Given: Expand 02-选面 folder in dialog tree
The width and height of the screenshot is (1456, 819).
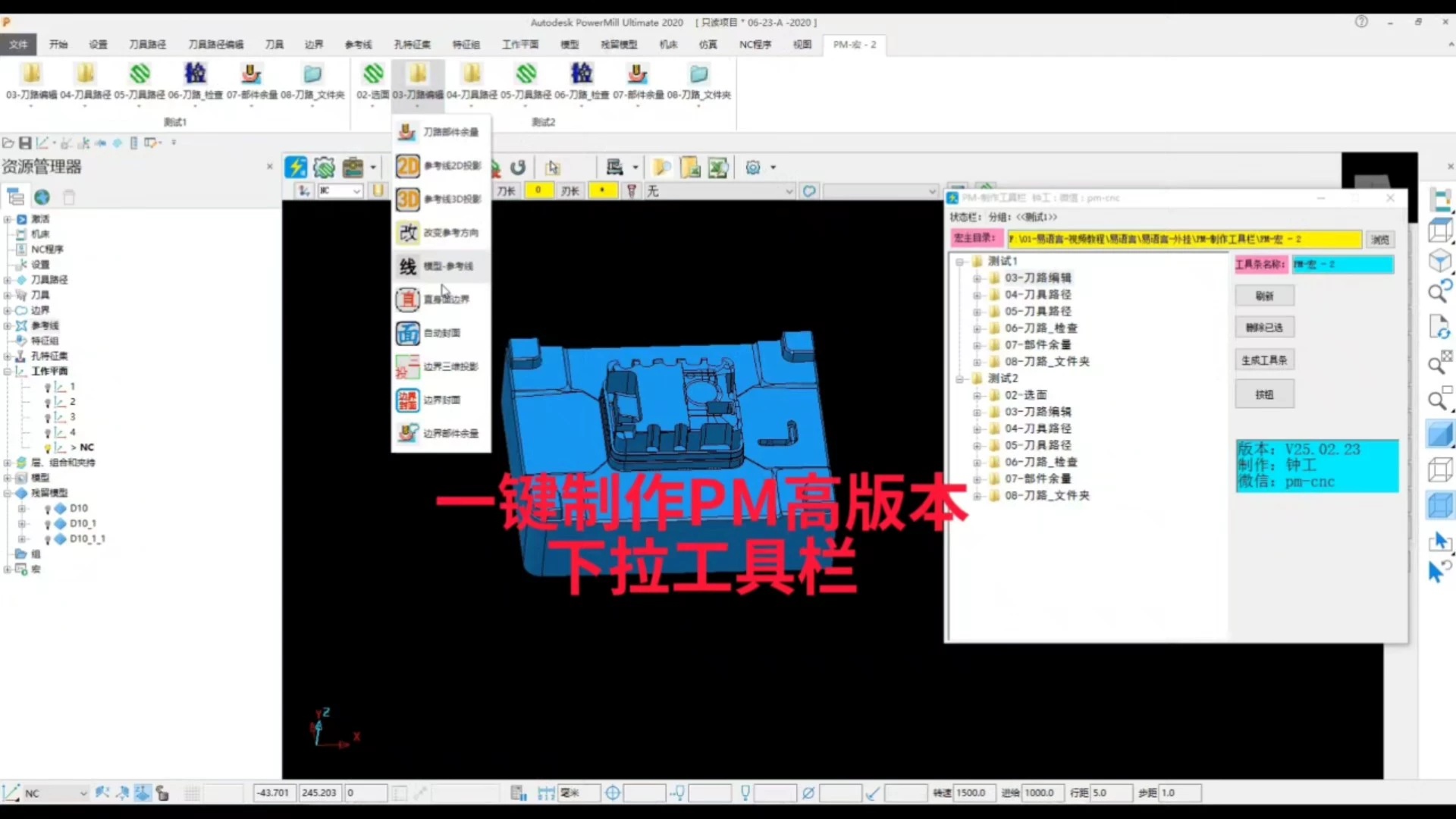Looking at the screenshot, I should (x=977, y=395).
